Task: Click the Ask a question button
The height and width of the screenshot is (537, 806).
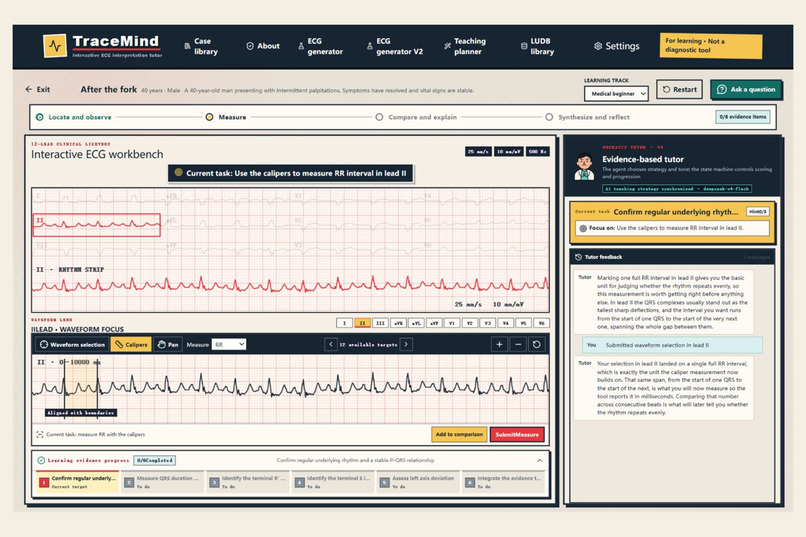Action: (x=746, y=89)
